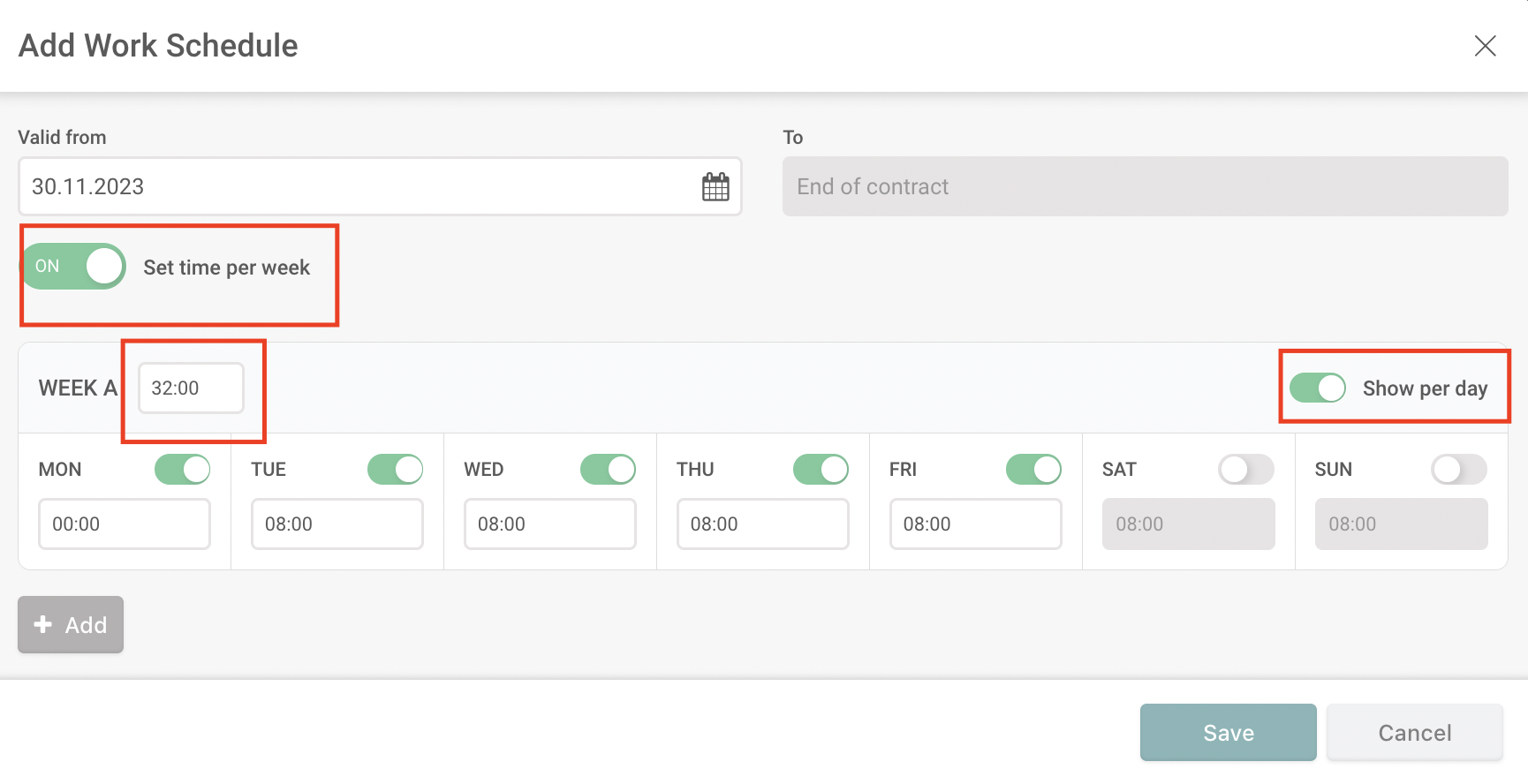
Task: Close the Add Work Schedule dialog
Action: pyautogui.click(x=1485, y=46)
